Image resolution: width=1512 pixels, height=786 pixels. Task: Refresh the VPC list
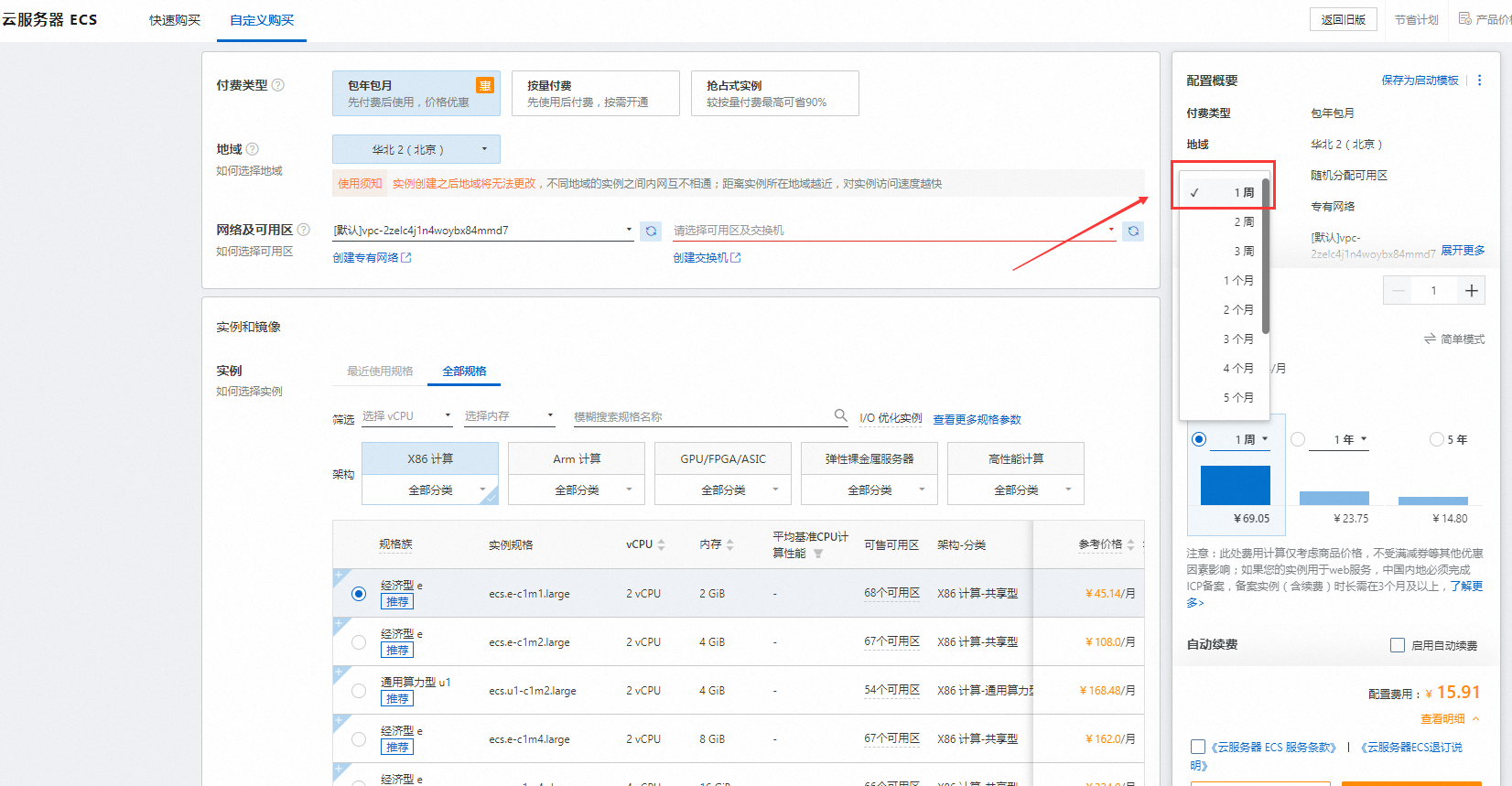(651, 231)
